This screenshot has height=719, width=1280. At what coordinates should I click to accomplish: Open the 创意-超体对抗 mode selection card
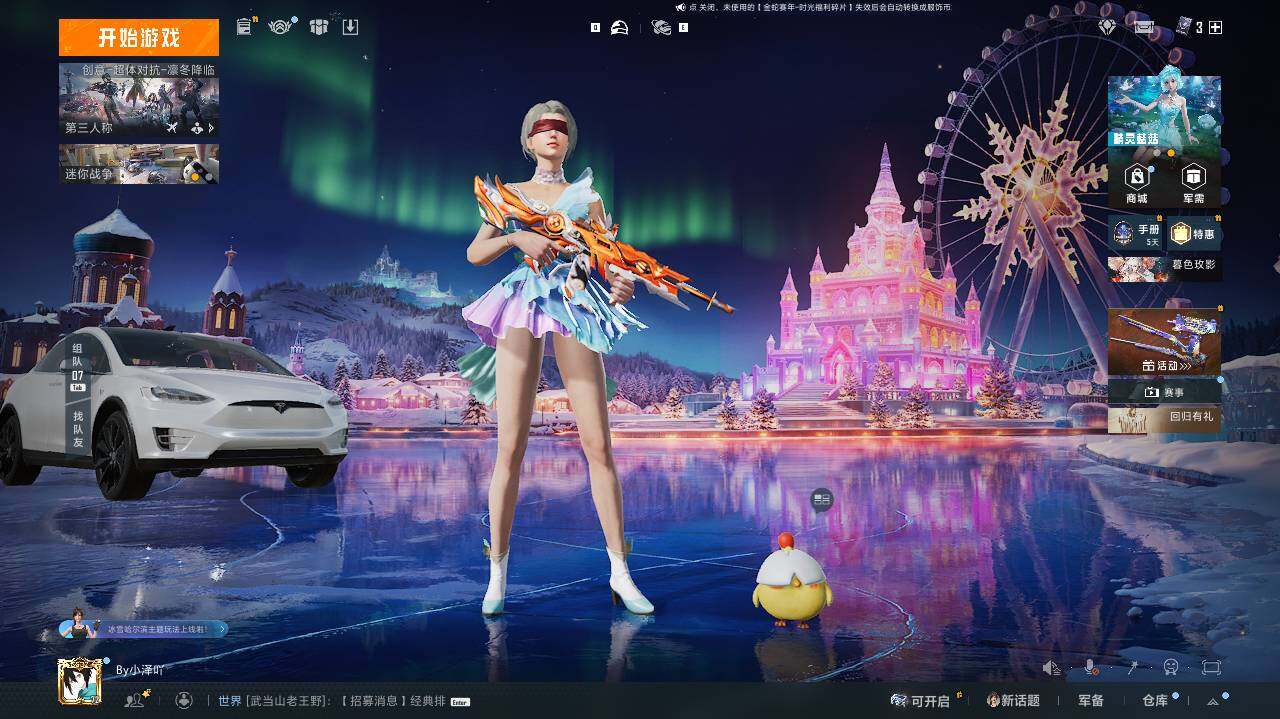(x=139, y=100)
